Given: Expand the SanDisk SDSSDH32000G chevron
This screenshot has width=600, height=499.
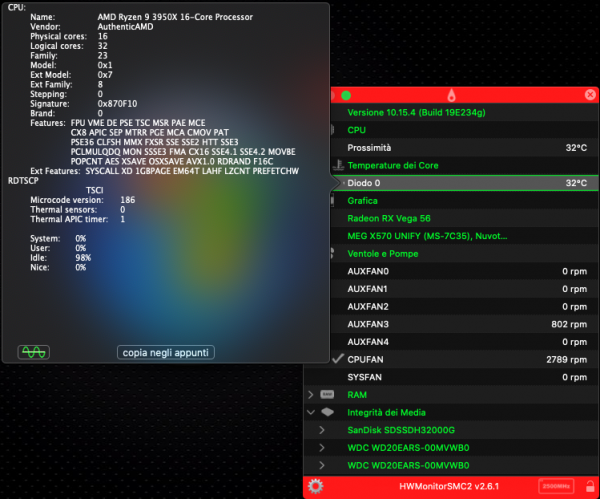Looking at the screenshot, I should 322,430.
